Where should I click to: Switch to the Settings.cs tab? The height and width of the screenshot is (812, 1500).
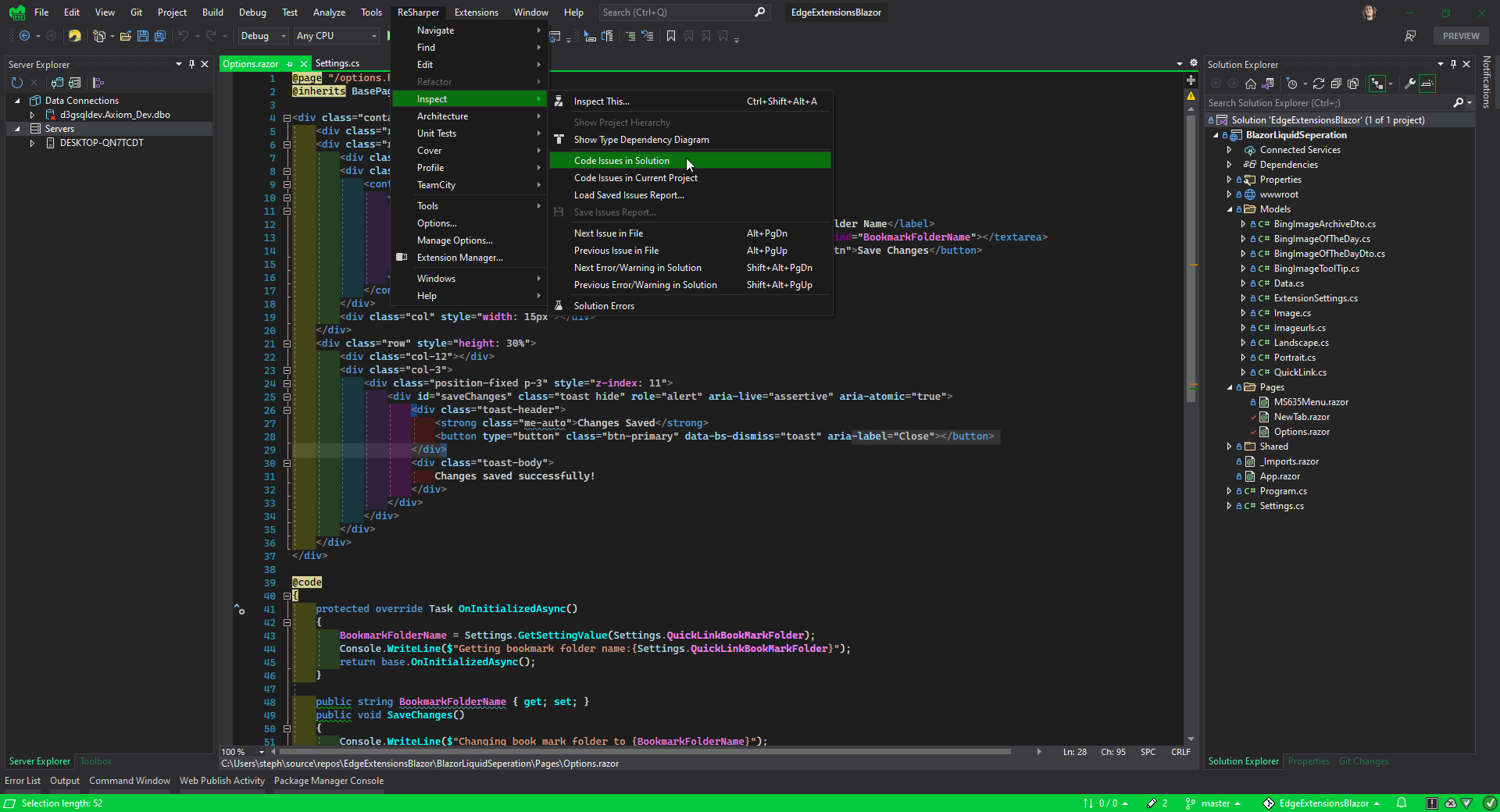pos(337,64)
